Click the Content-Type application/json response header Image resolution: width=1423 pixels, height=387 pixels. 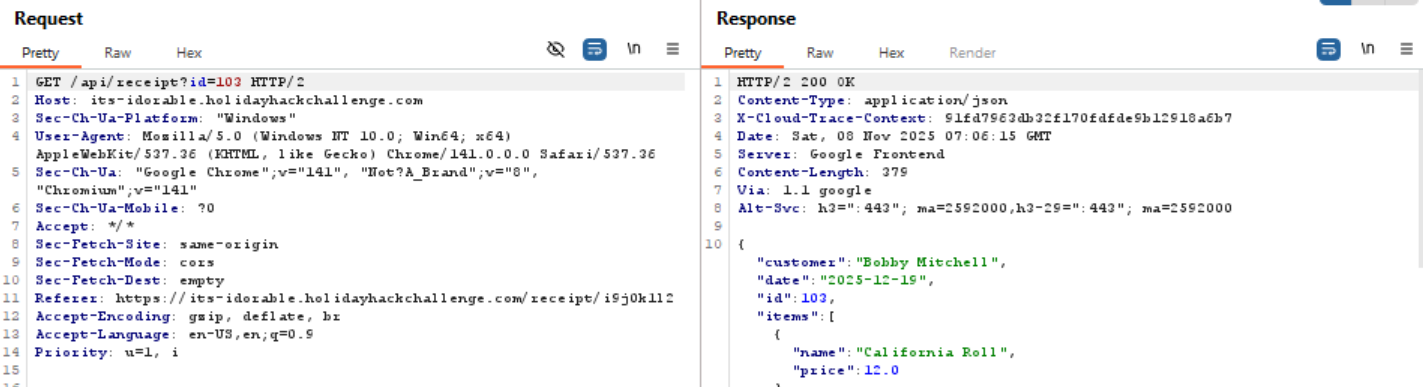873,100
